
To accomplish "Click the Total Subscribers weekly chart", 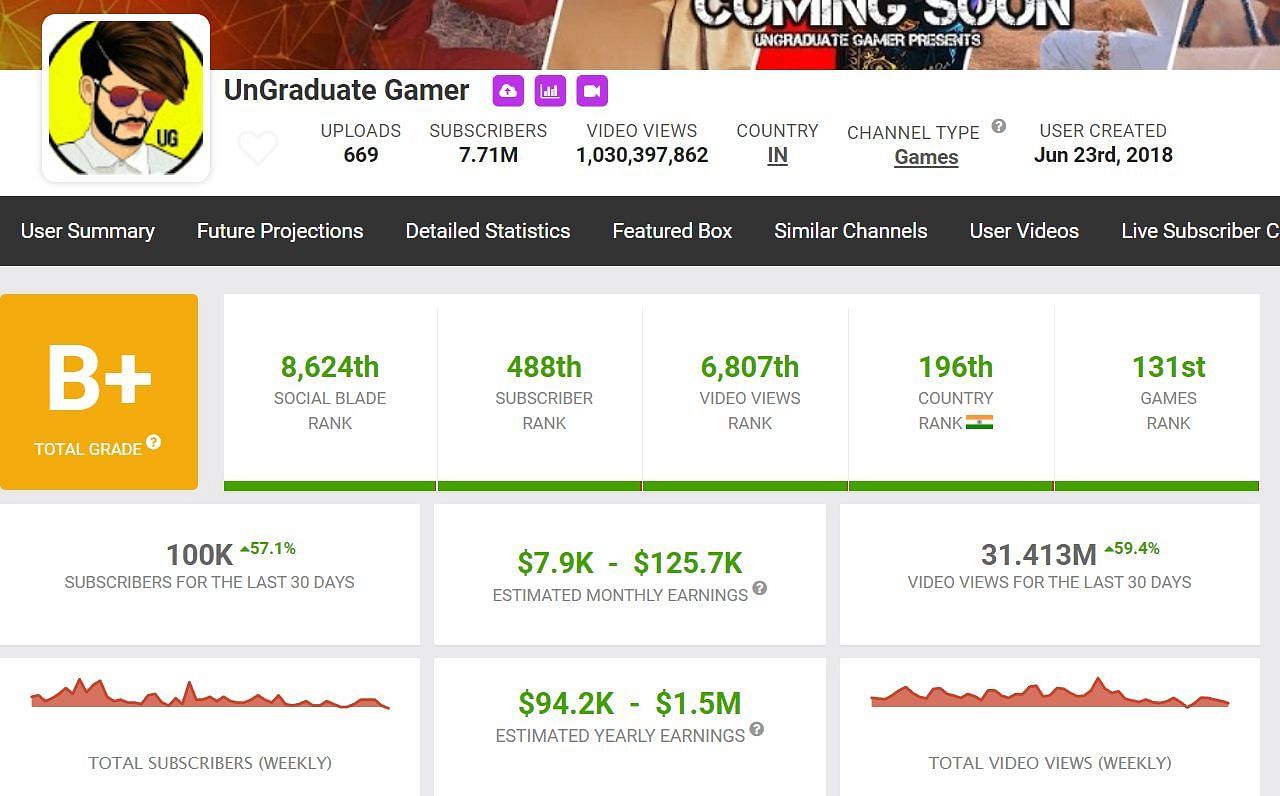I will pyautogui.click(x=210, y=693).
